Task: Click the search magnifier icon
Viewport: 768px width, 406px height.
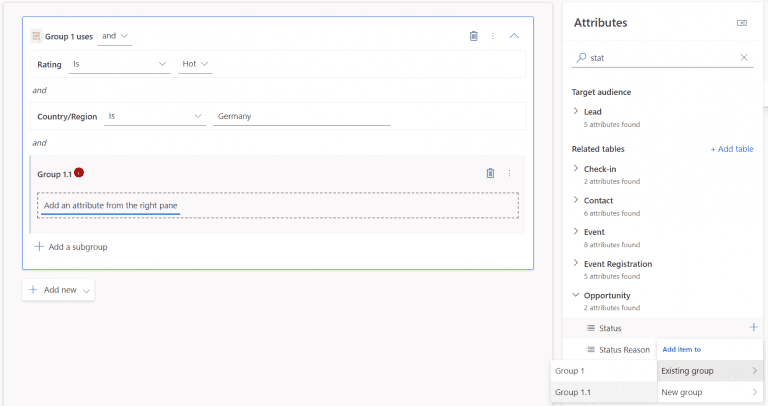Action: [581, 57]
